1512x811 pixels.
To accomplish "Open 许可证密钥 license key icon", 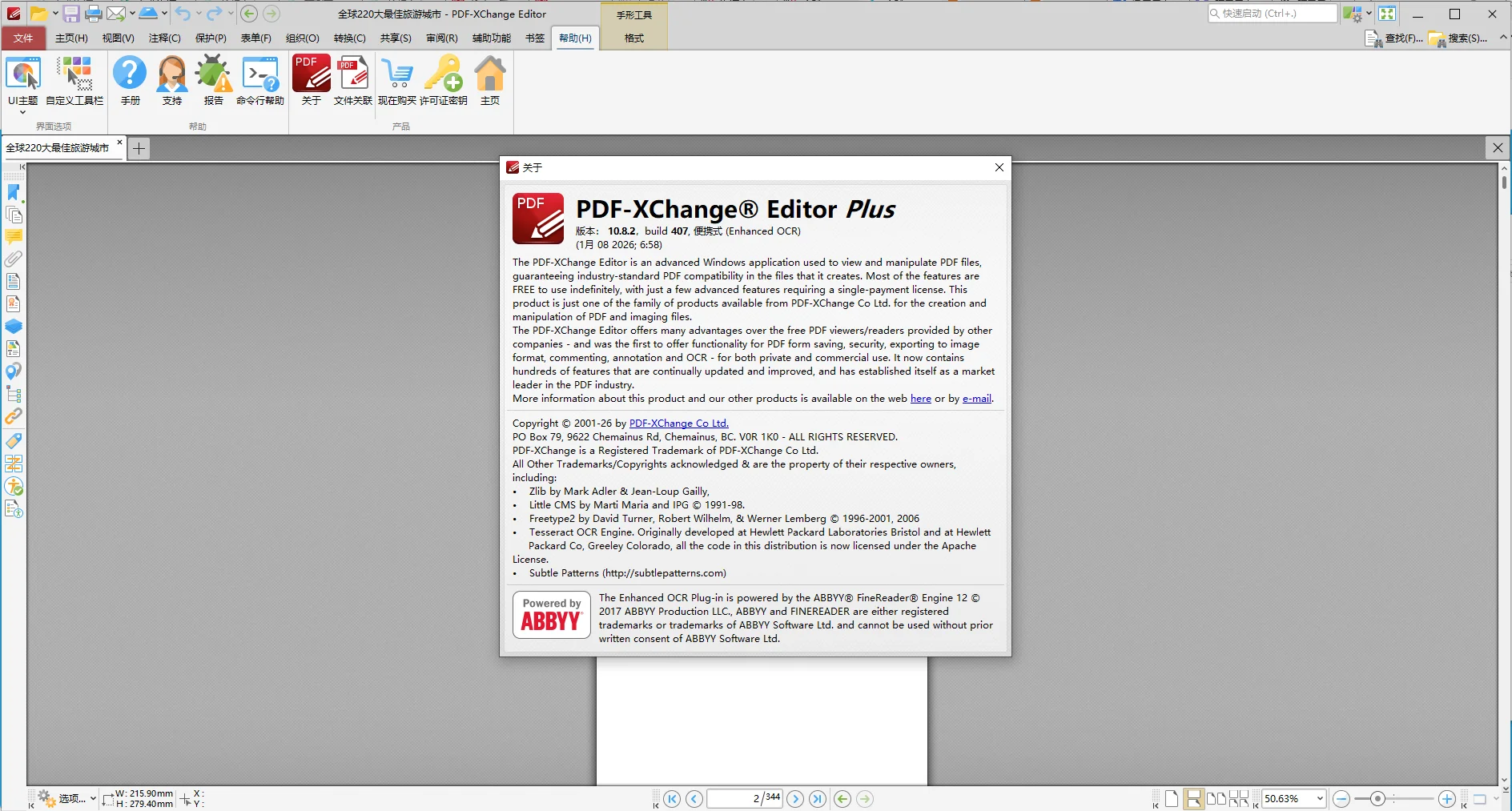I will click(x=443, y=75).
